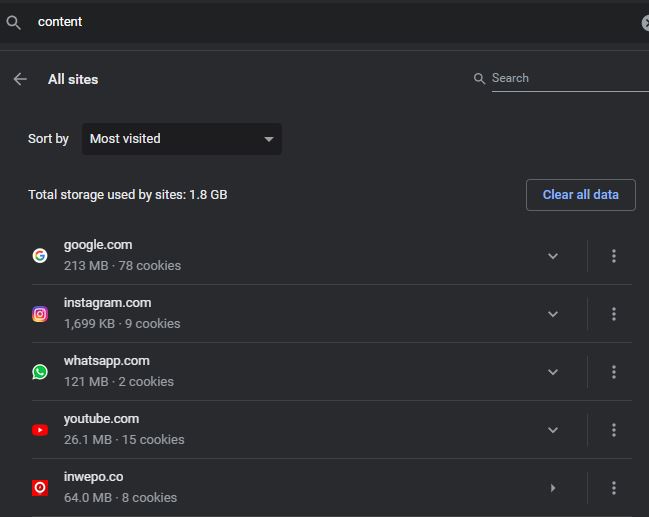Click the 1,699 KB · 9 cookies text
This screenshot has width=649, height=517.
click(x=122, y=323)
